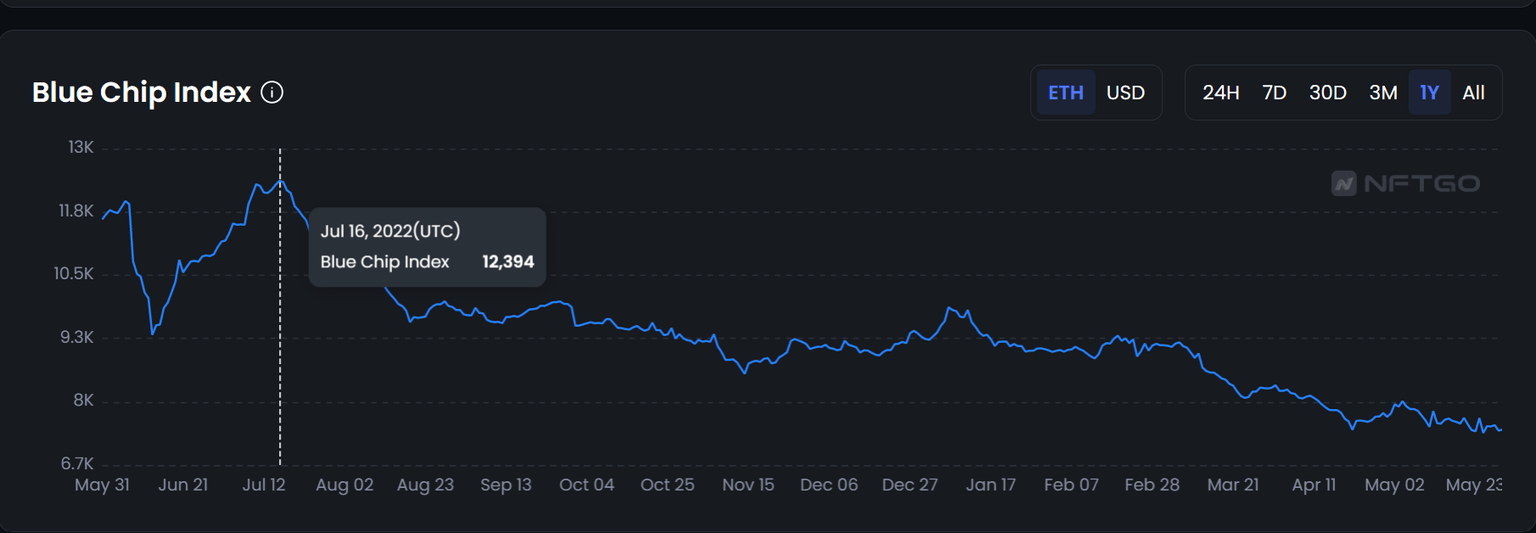Show the All time range

[1473, 93]
